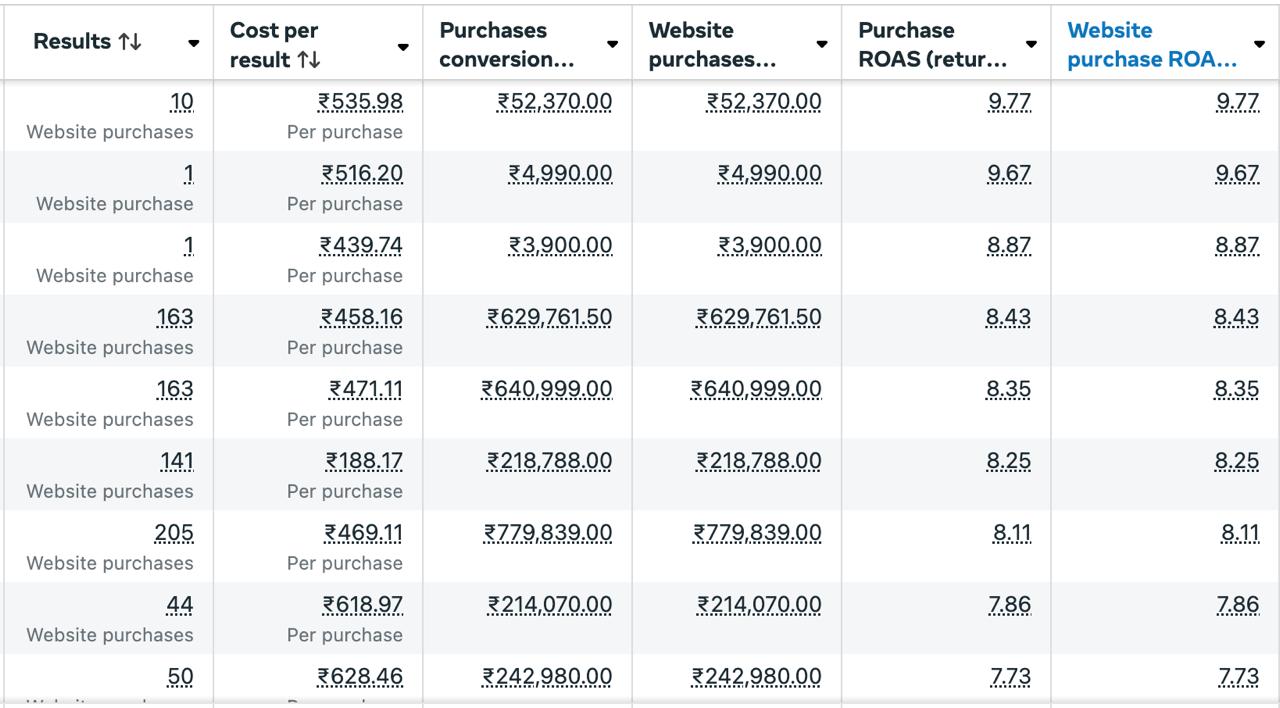Click ₹218,788.00 in Website purchases column
This screenshot has height=708, width=1280.
(x=759, y=462)
